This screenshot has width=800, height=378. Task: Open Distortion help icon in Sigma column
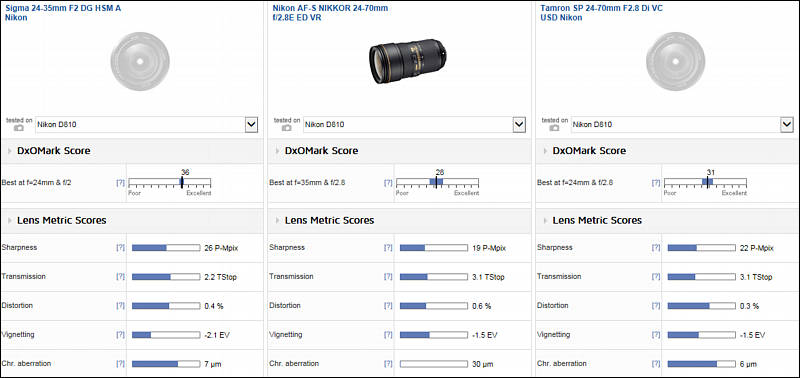pyautogui.click(x=120, y=306)
